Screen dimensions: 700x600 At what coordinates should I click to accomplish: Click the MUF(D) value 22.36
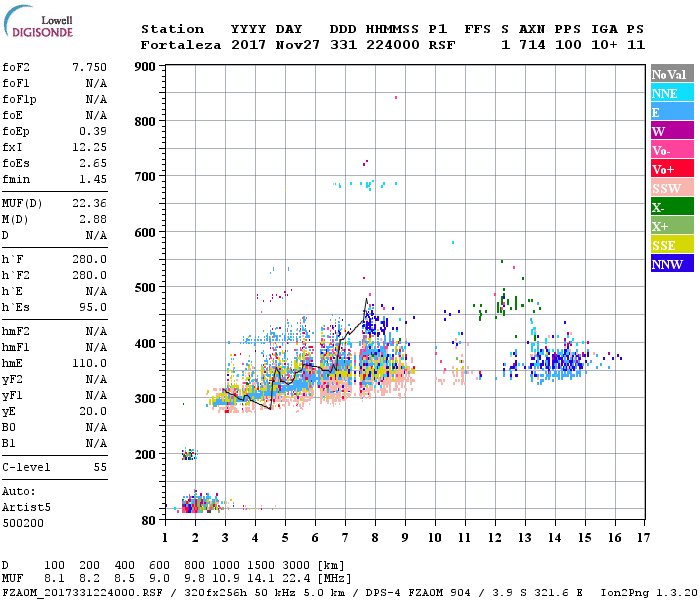pyautogui.click(x=89, y=204)
